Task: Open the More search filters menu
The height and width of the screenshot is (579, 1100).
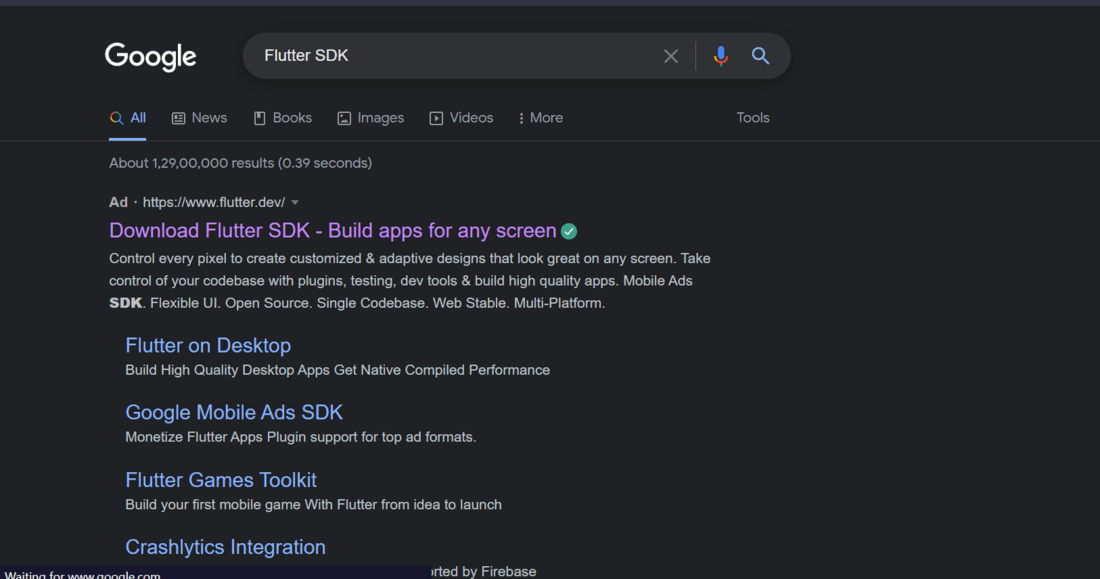Action: (x=541, y=118)
